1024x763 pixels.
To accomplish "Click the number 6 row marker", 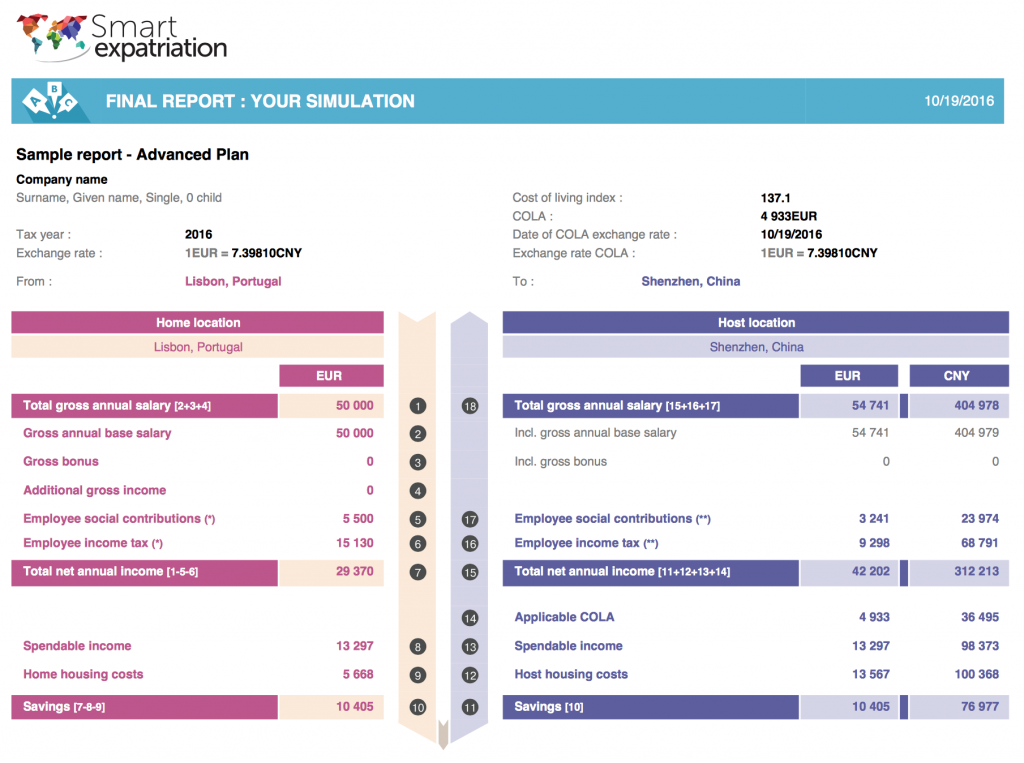I will (x=418, y=544).
